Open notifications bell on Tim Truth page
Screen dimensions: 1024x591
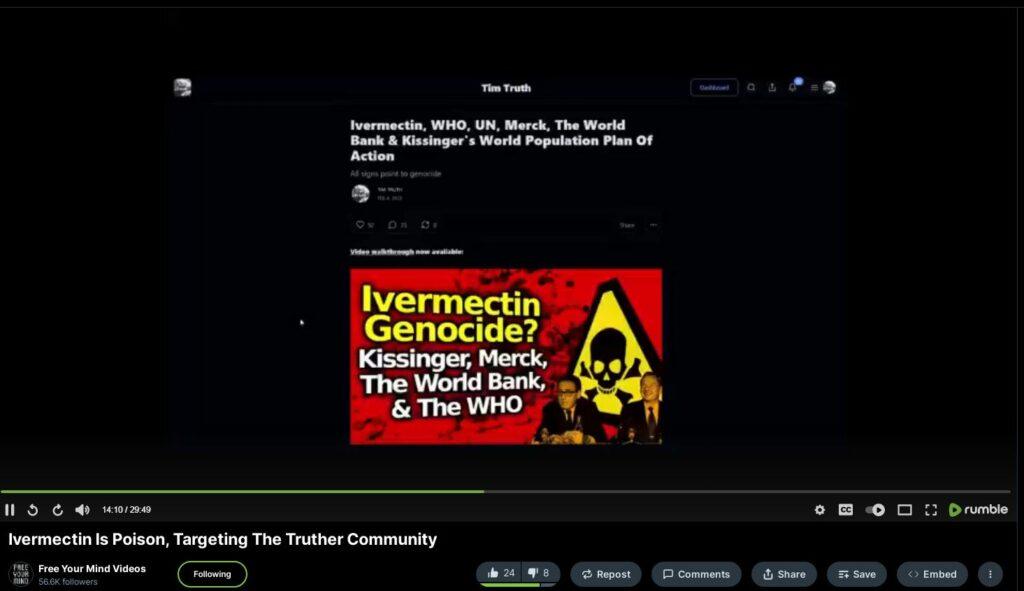793,87
